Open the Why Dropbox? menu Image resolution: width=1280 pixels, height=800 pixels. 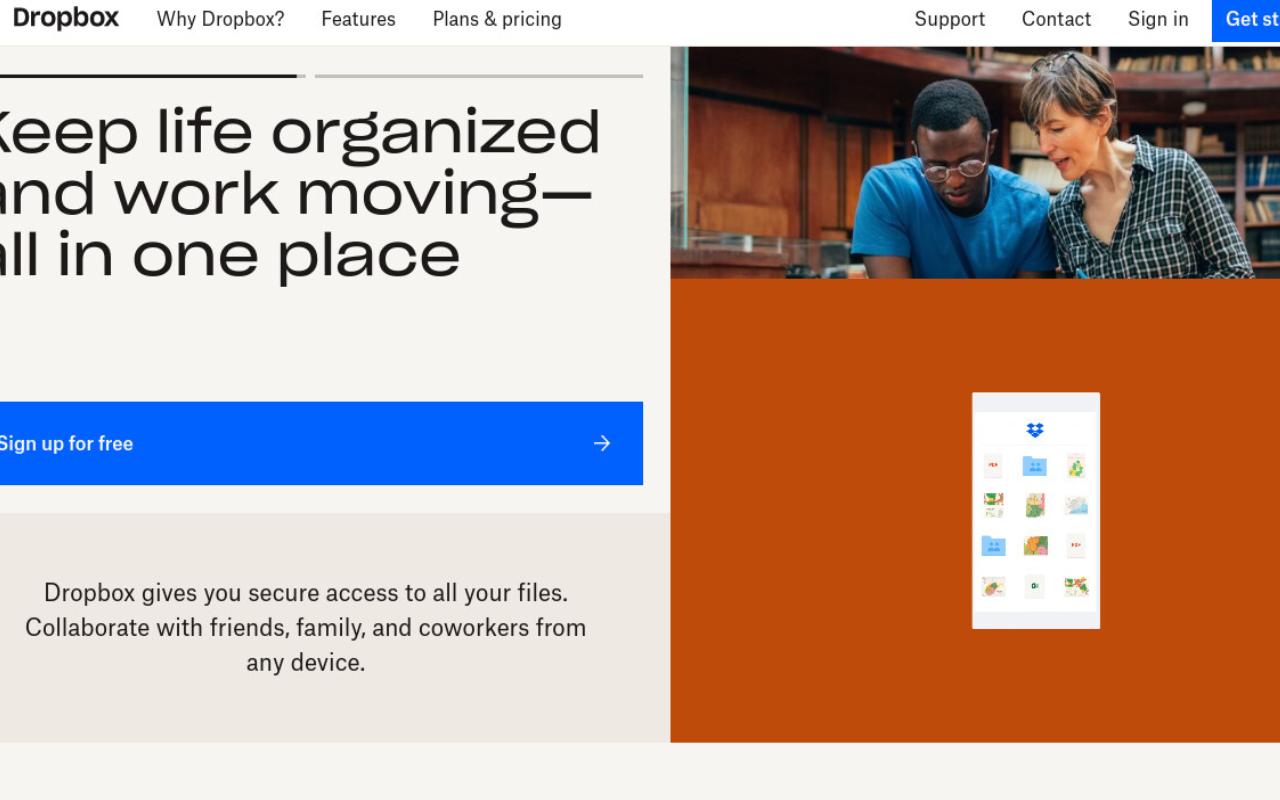pyautogui.click(x=220, y=19)
